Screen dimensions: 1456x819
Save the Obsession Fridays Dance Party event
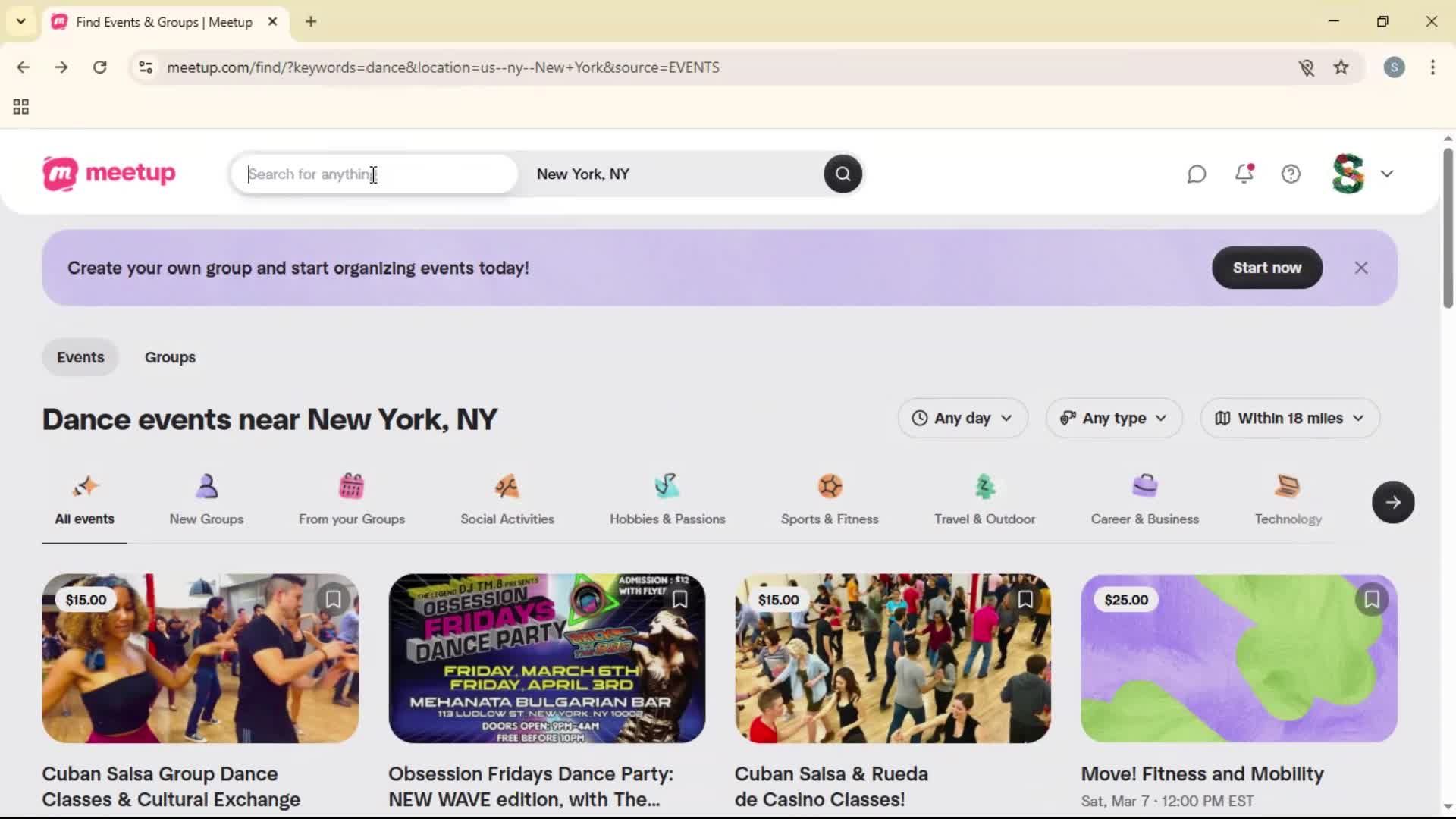coord(679,599)
